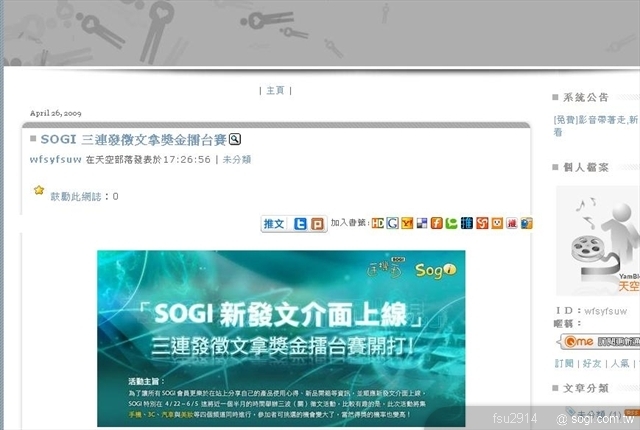Add bookmark using the last blue-yellow bookmark icon
Viewport: 640px width, 430px height.
pyautogui.click(x=526, y=223)
